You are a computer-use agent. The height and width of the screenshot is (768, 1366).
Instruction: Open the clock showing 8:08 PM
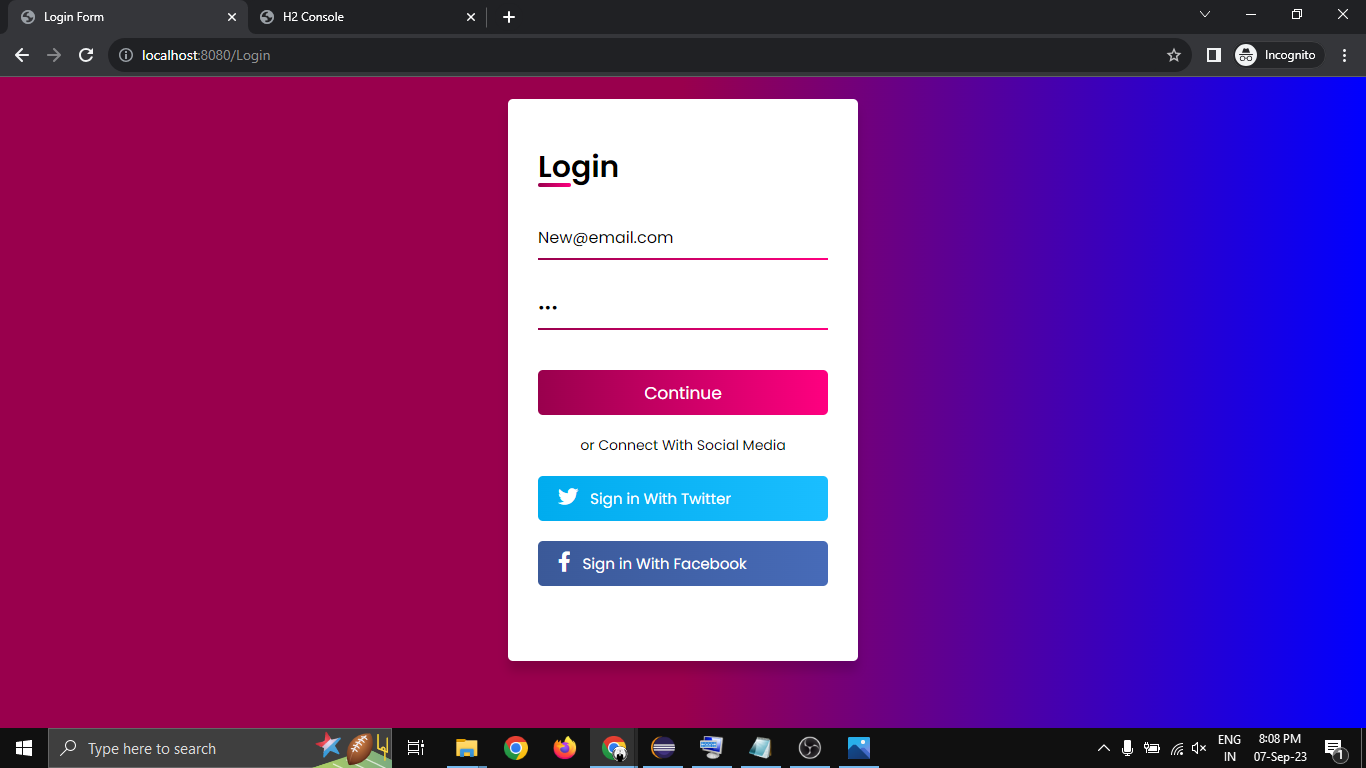pos(1280,748)
